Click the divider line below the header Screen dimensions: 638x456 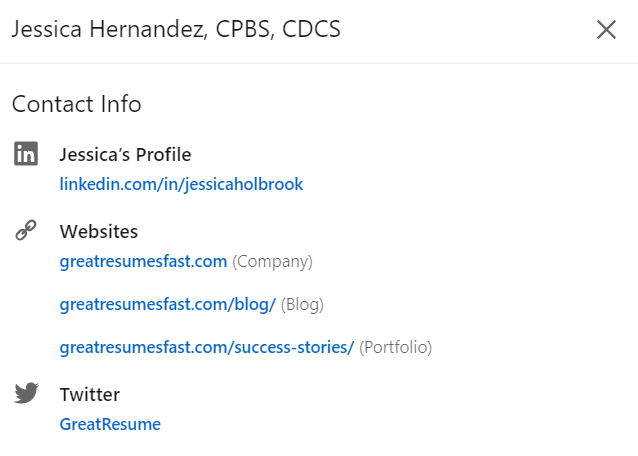[x=319, y=63]
